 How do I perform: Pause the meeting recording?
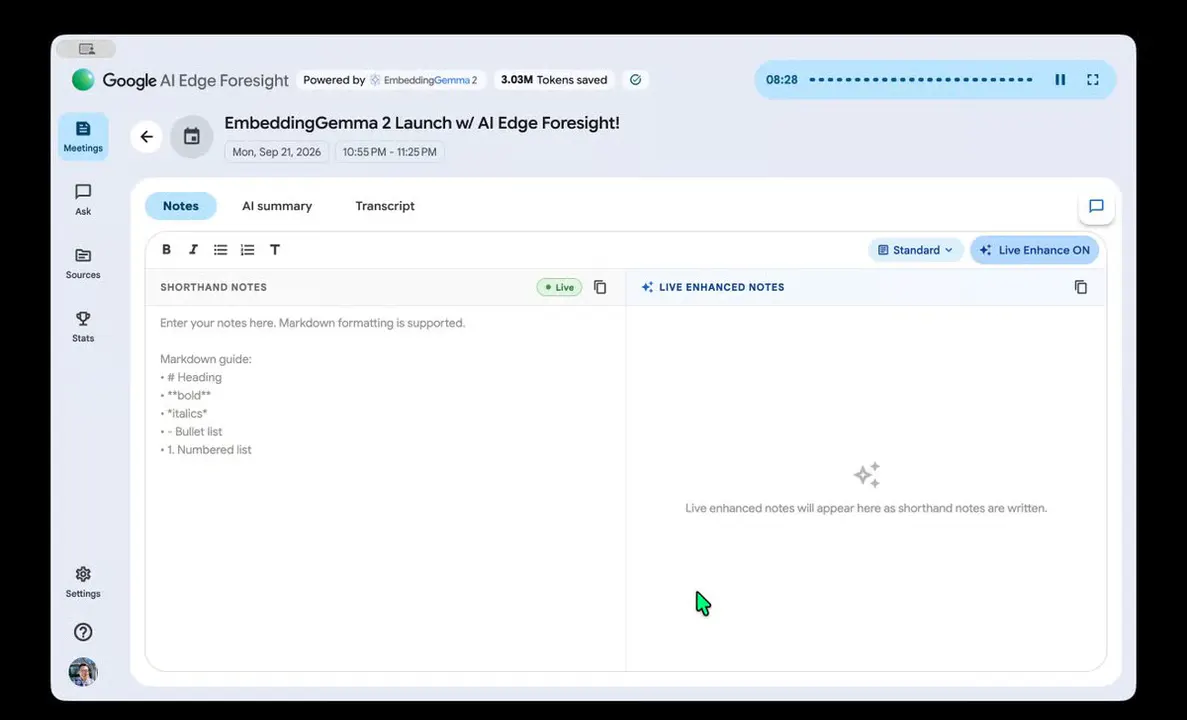(1060, 79)
